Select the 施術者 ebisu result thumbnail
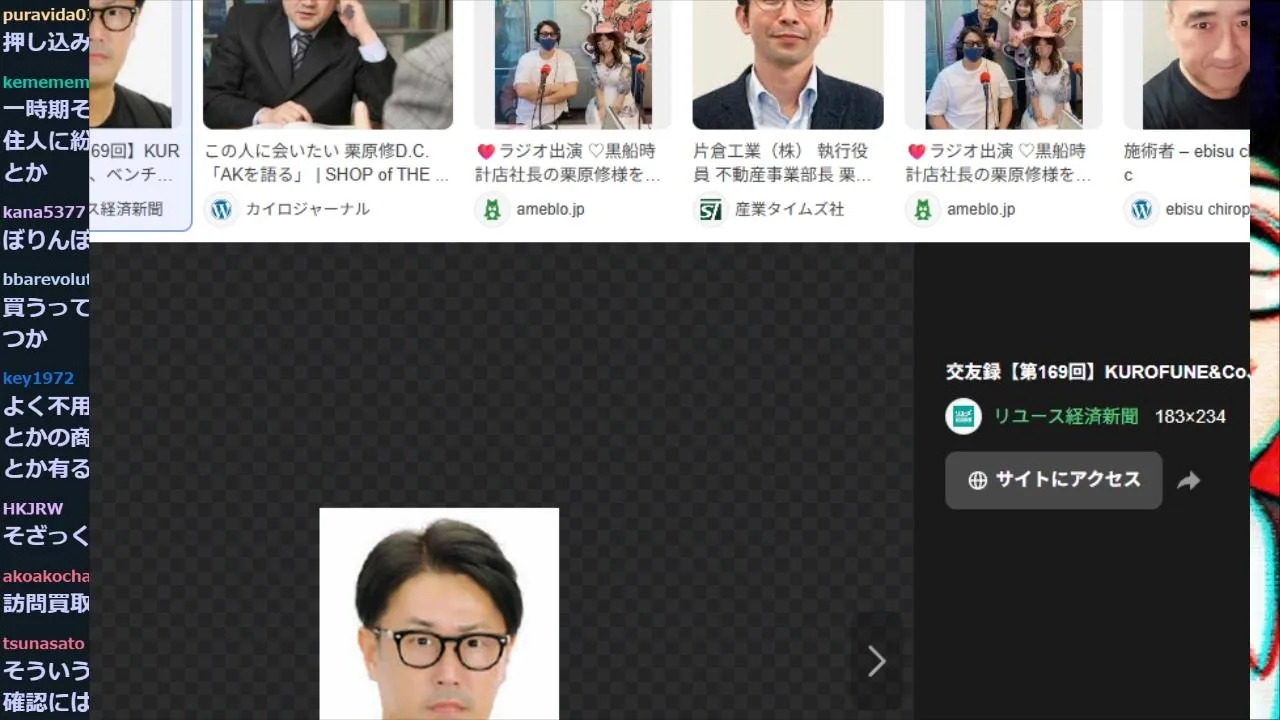1280x720 pixels. 1186,64
